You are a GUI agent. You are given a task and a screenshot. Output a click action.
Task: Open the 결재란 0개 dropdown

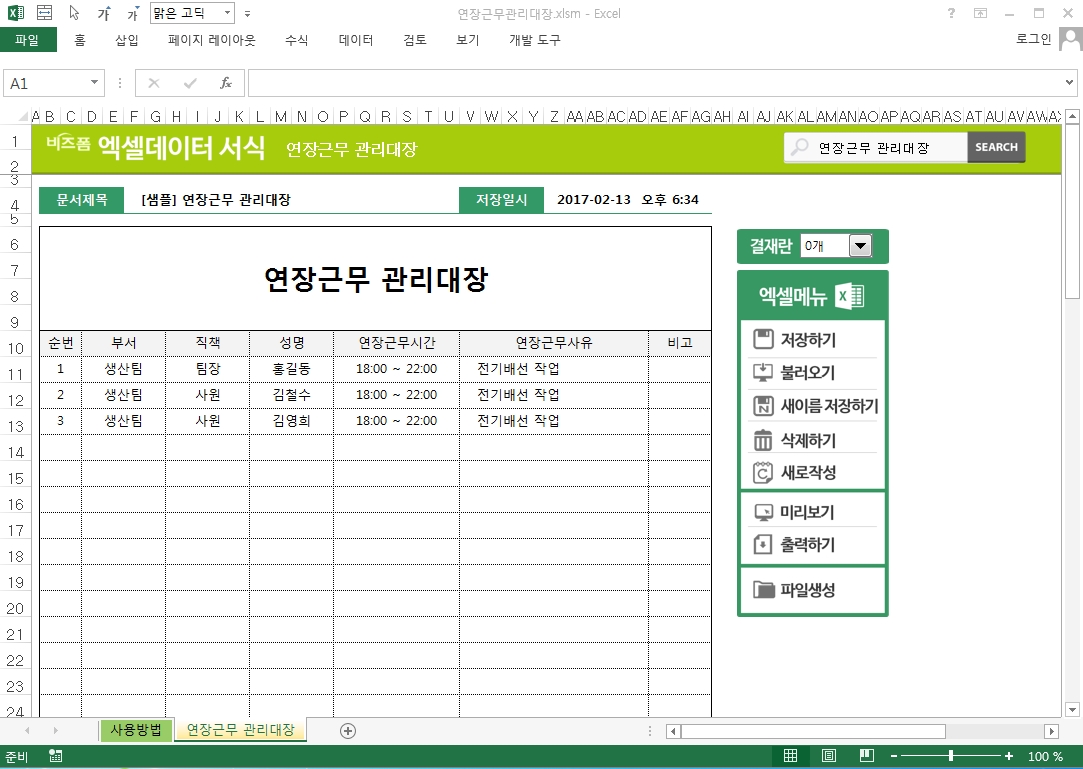coord(860,245)
